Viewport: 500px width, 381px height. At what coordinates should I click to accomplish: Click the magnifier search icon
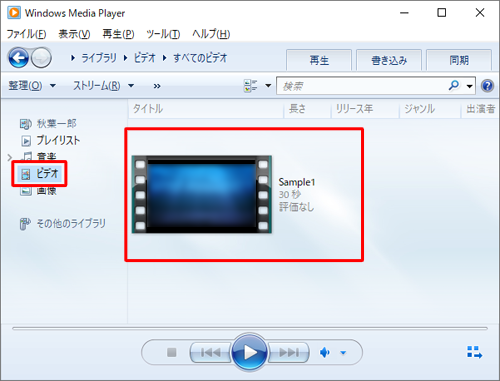click(454, 86)
